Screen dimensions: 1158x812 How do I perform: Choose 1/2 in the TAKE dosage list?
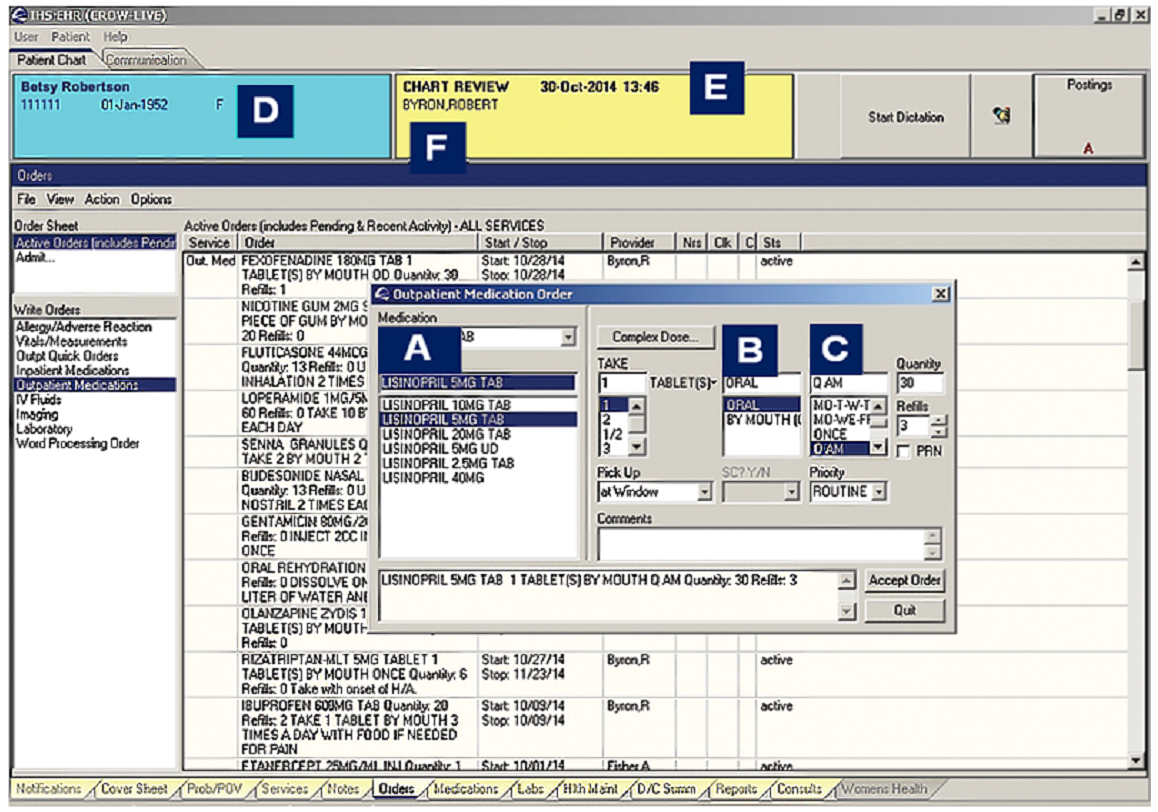pyautogui.click(x=613, y=434)
